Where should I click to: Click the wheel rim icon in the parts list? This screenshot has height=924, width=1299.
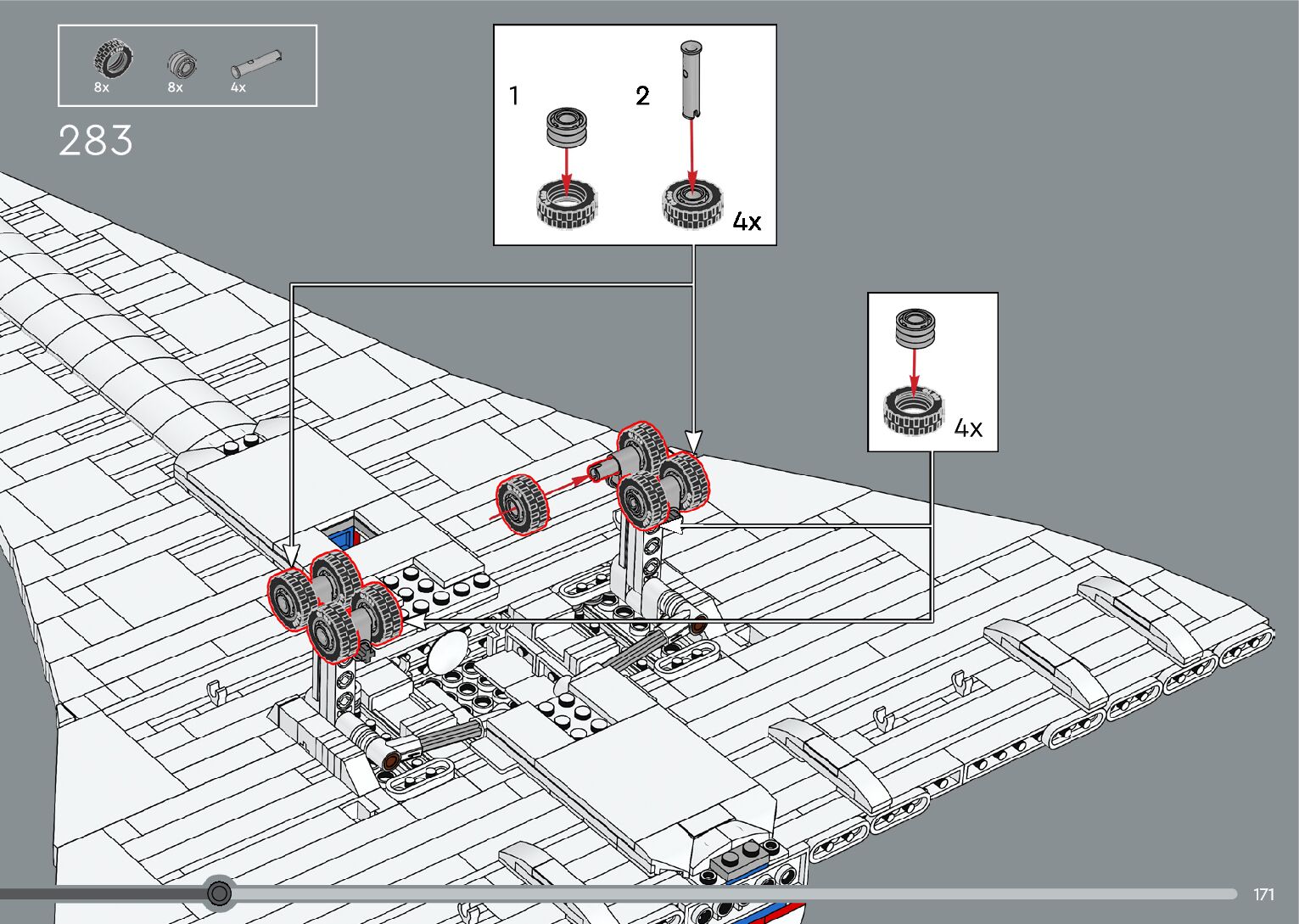click(181, 64)
